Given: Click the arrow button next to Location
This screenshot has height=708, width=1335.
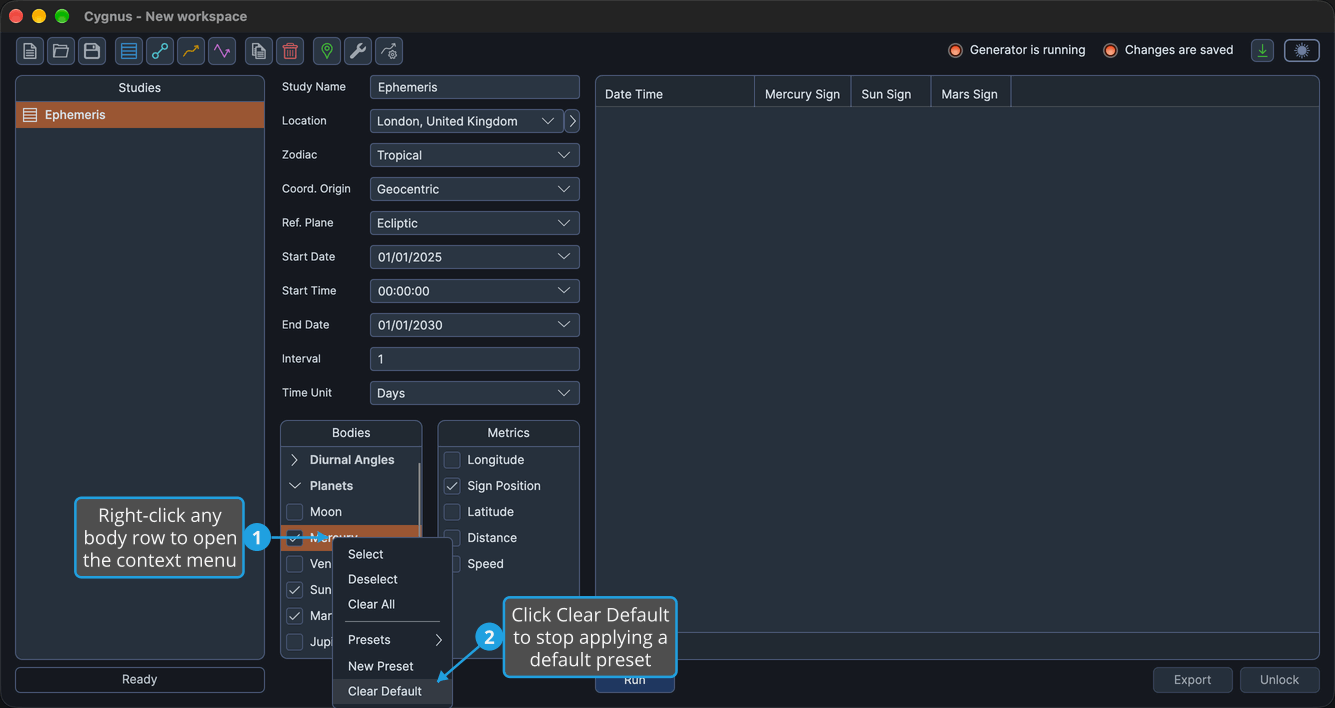Looking at the screenshot, I should 572,121.
